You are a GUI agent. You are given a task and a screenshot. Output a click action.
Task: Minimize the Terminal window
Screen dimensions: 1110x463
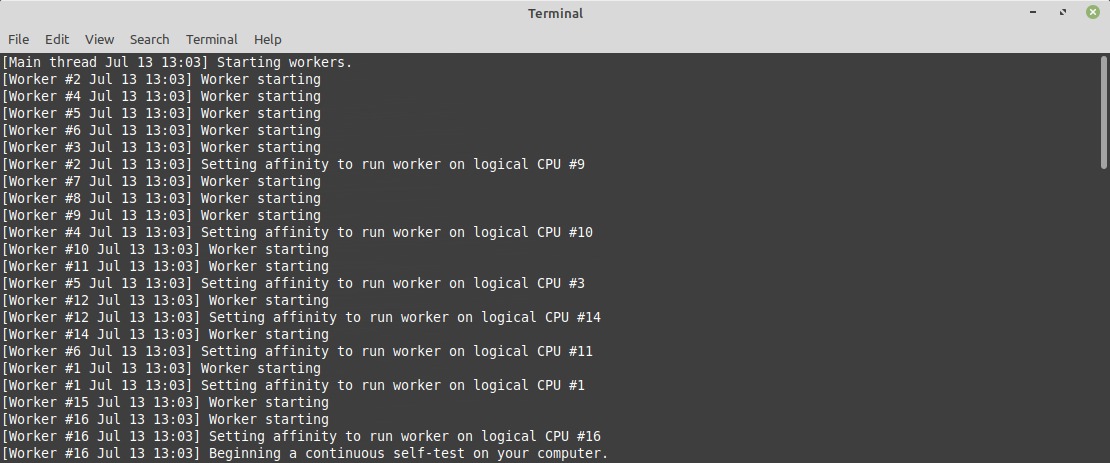(1034, 13)
